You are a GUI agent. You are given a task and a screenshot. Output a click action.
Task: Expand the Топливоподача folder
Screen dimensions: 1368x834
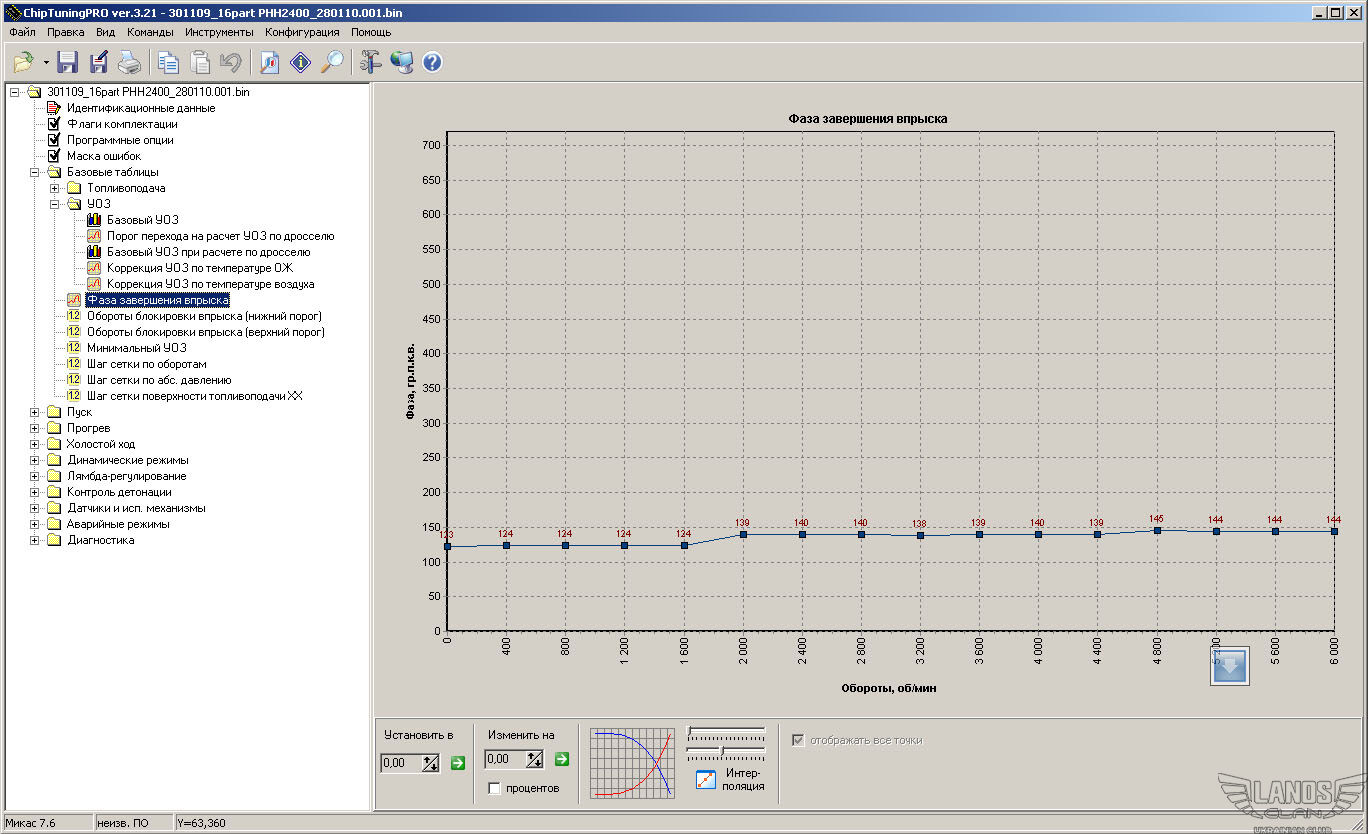[x=55, y=188]
